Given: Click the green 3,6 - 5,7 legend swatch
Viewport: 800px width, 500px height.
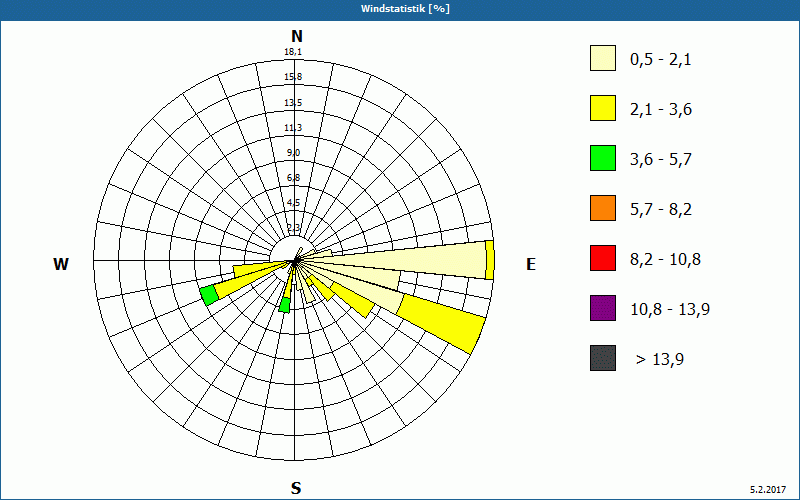Looking at the screenshot, I should click(x=603, y=158).
